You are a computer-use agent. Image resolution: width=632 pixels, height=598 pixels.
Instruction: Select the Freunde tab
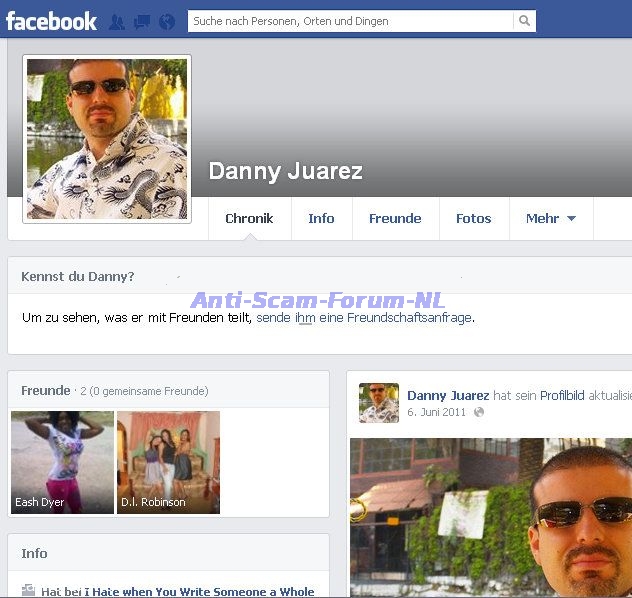pos(395,218)
